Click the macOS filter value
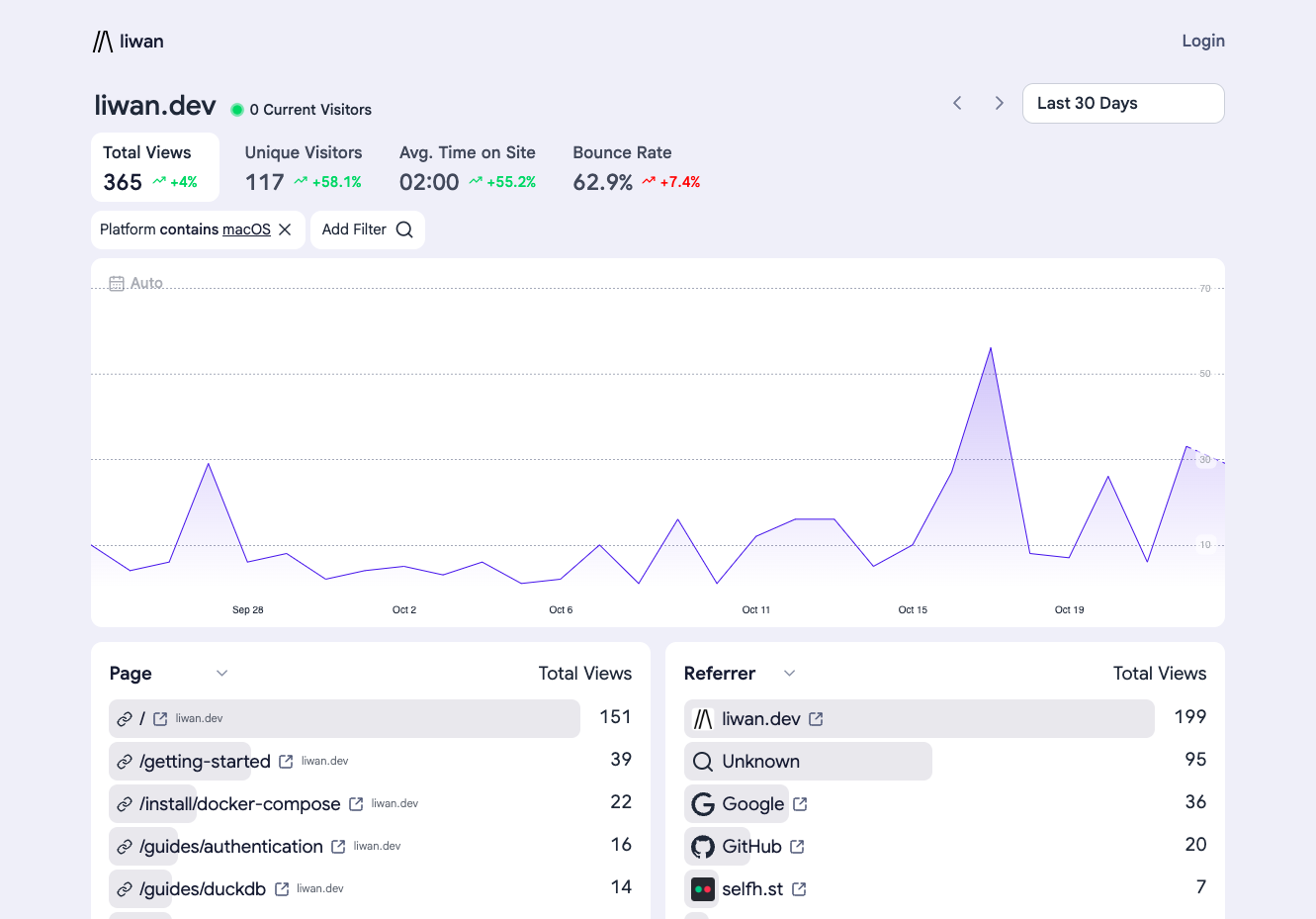1316x919 pixels. (x=246, y=230)
